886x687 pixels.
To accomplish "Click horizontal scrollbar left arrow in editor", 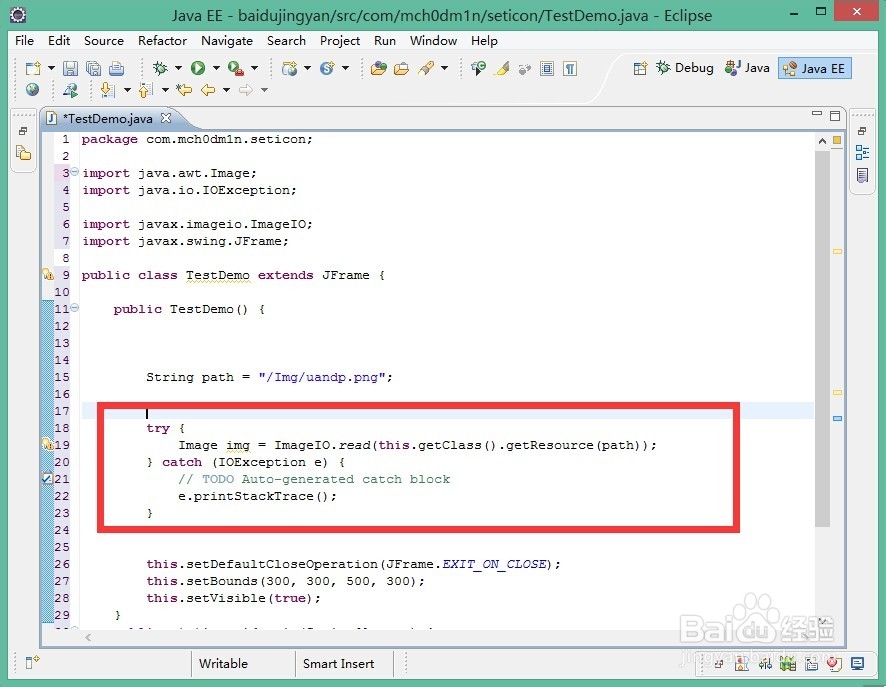I will (x=88, y=637).
